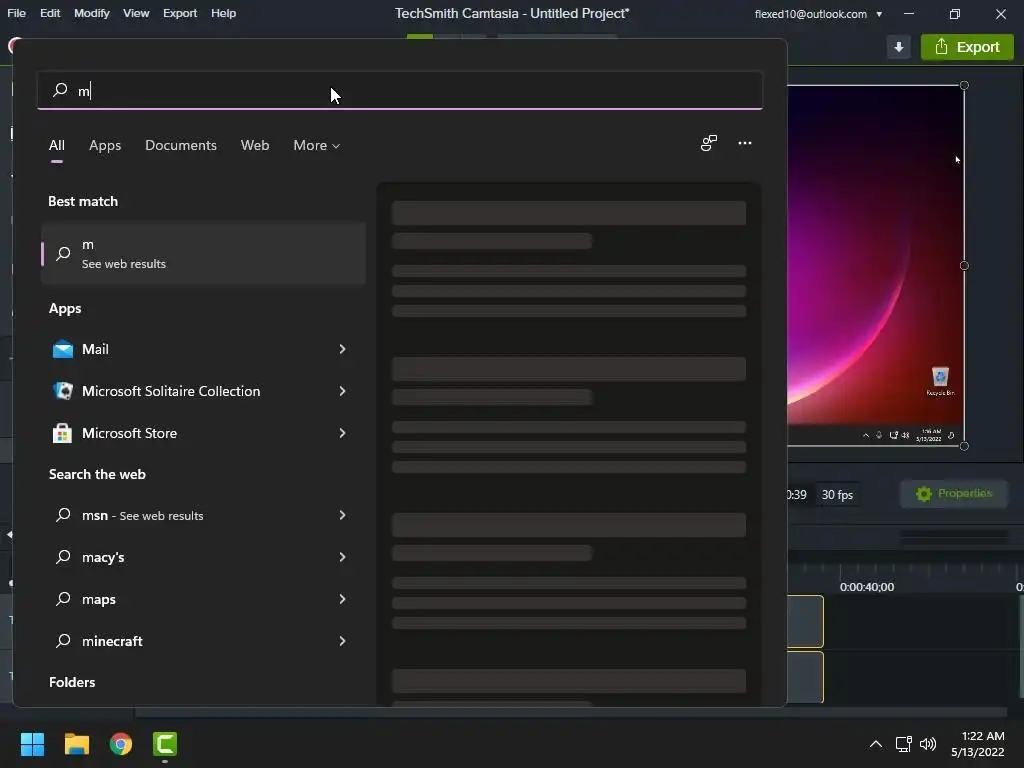The height and width of the screenshot is (768, 1024).
Task: Open the Camtasia Export menu
Action: (x=180, y=13)
